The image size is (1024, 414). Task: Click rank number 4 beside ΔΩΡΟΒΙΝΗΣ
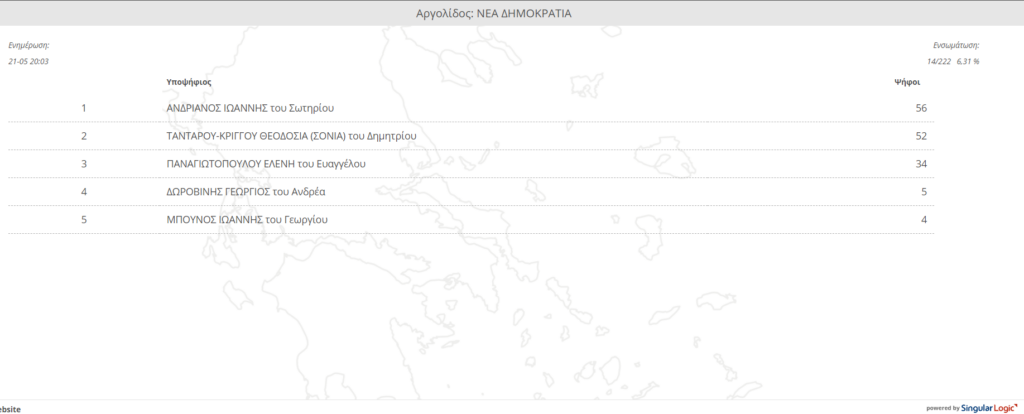point(84,192)
